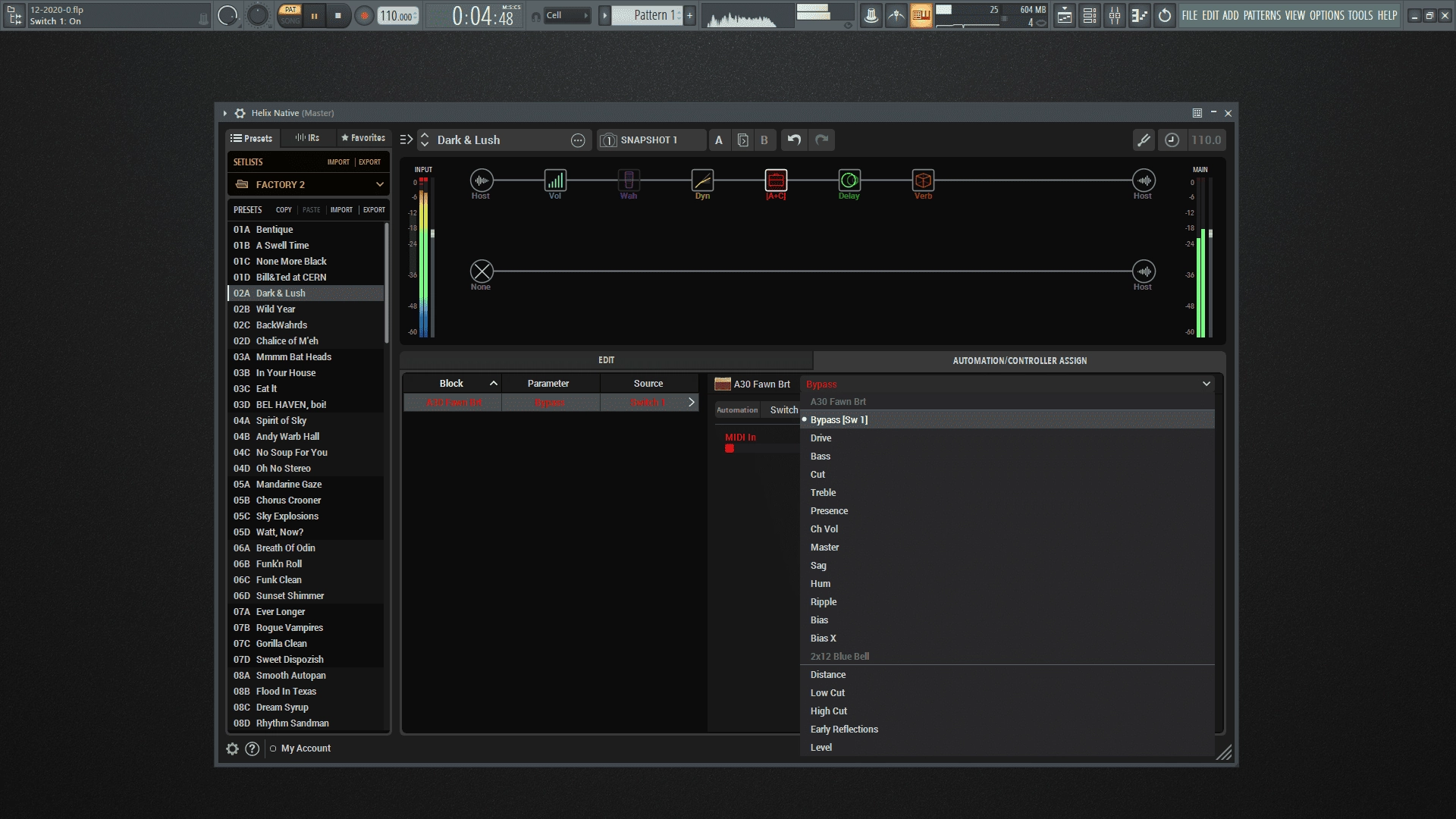1456x819 pixels.
Task: Click the None input block on path 2
Action: [482, 271]
